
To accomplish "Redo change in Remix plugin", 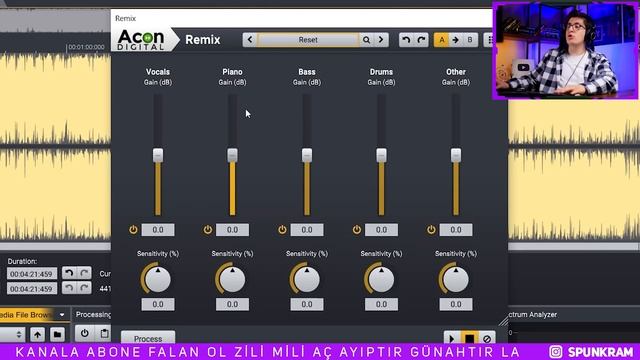I will click(x=421, y=40).
